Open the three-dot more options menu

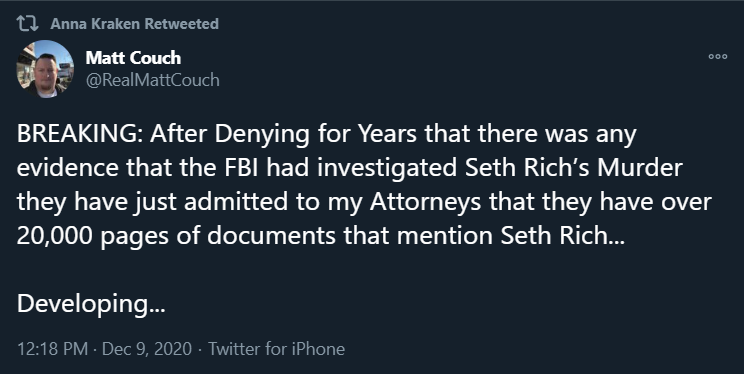(x=717, y=56)
